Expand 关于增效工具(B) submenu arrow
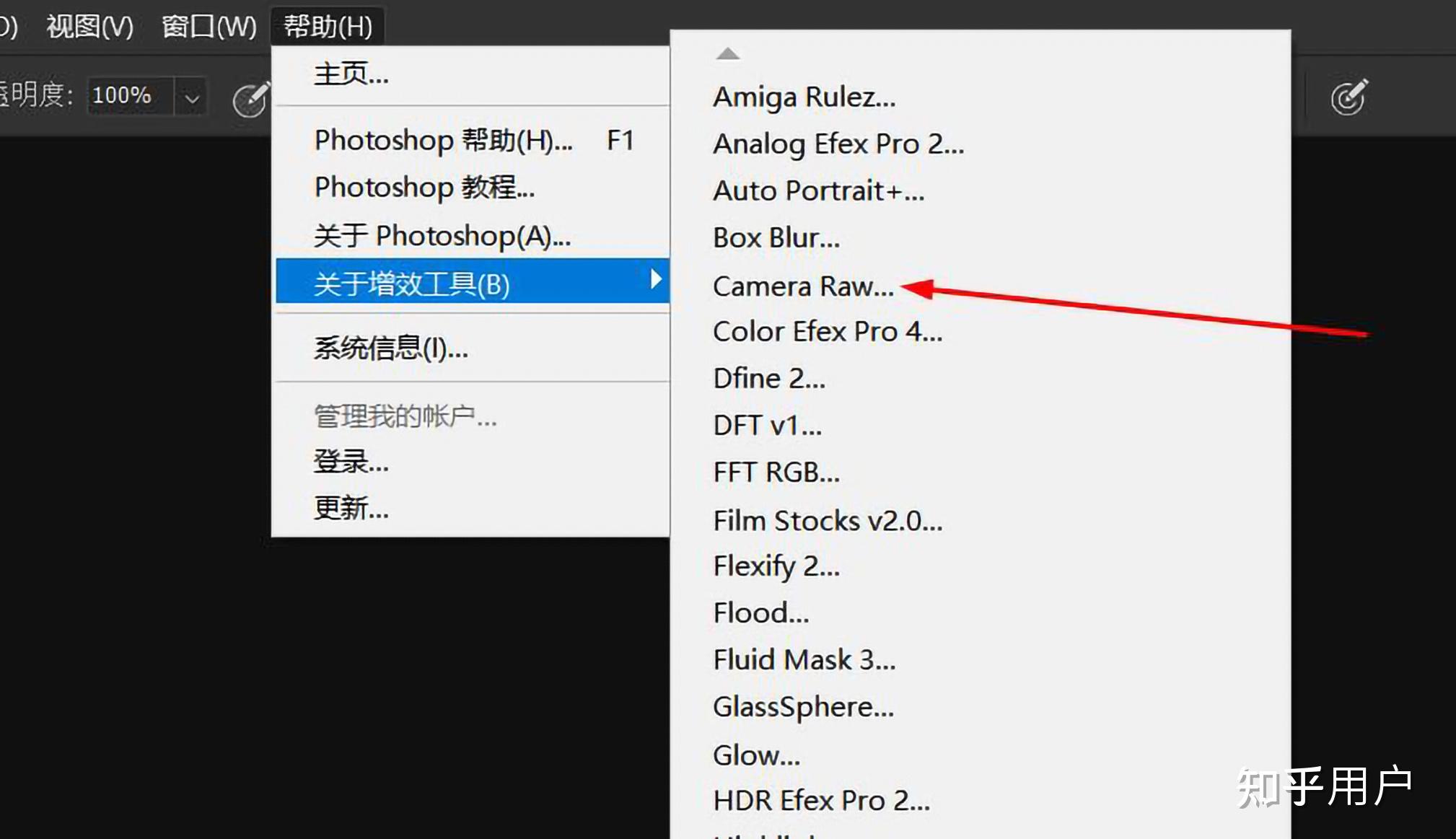This screenshot has width=1456, height=839. pos(655,279)
